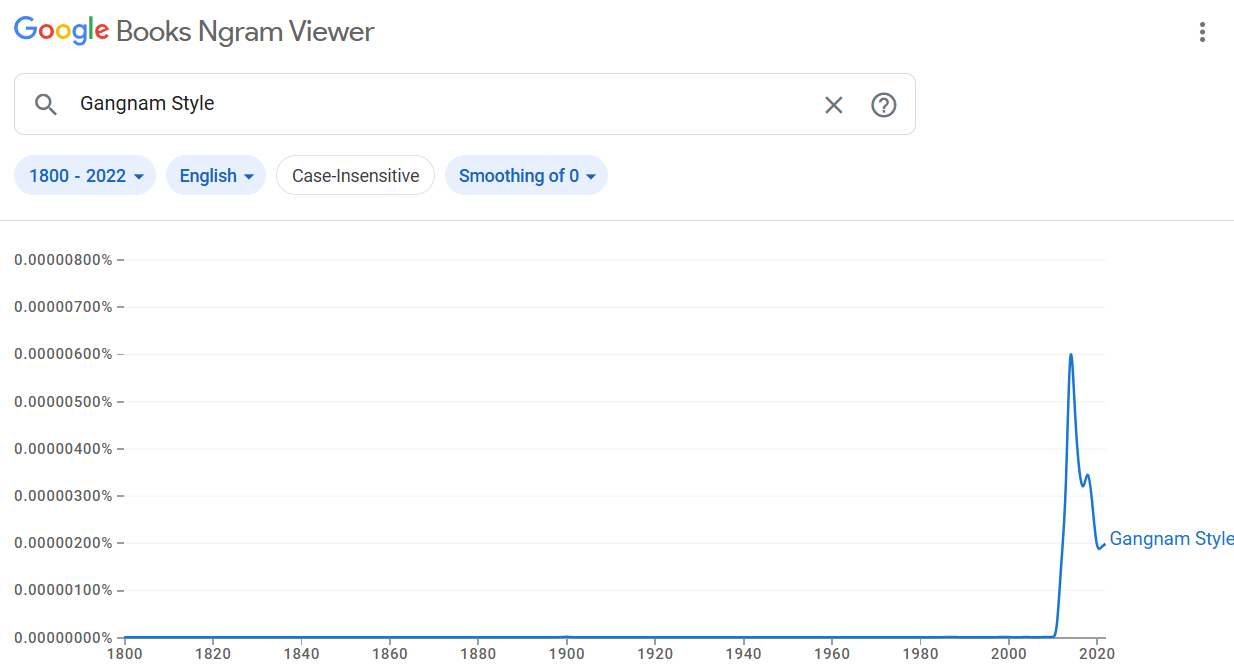Click the 1880 x-axis label
Viewport: 1234px width, 666px height.
(478, 654)
